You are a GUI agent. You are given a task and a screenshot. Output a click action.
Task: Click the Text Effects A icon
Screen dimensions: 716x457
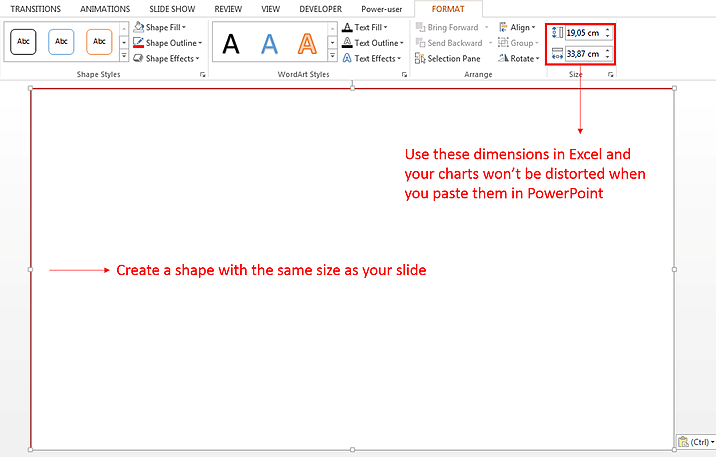tap(347, 58)
